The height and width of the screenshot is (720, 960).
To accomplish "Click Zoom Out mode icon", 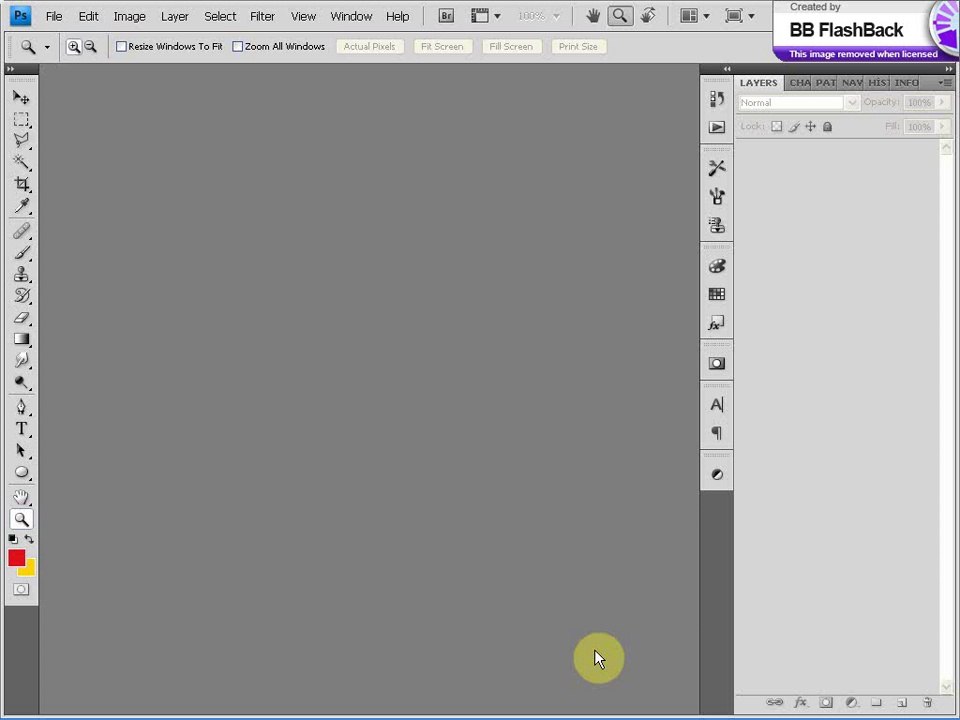I will 90,47.
